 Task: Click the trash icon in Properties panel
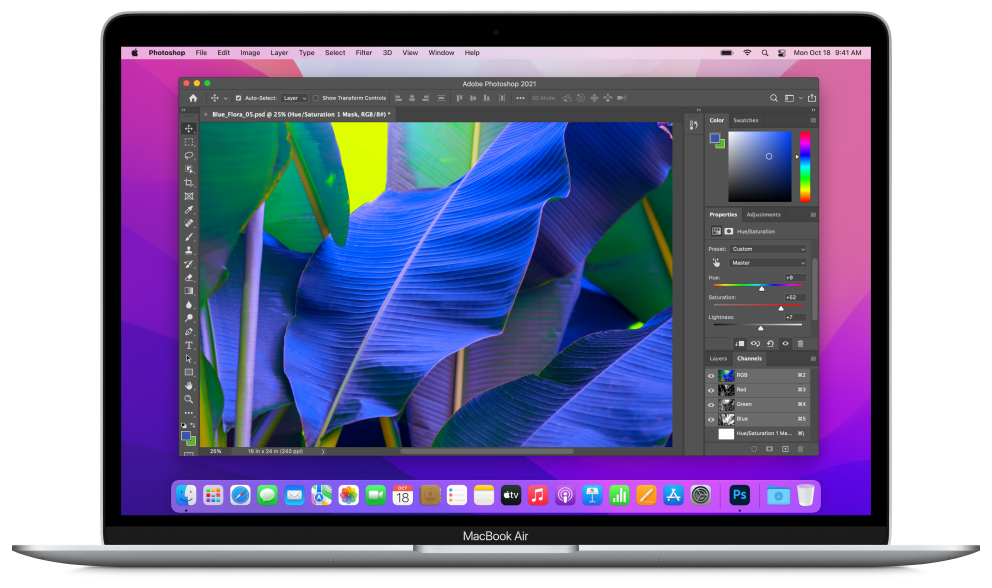800,344
